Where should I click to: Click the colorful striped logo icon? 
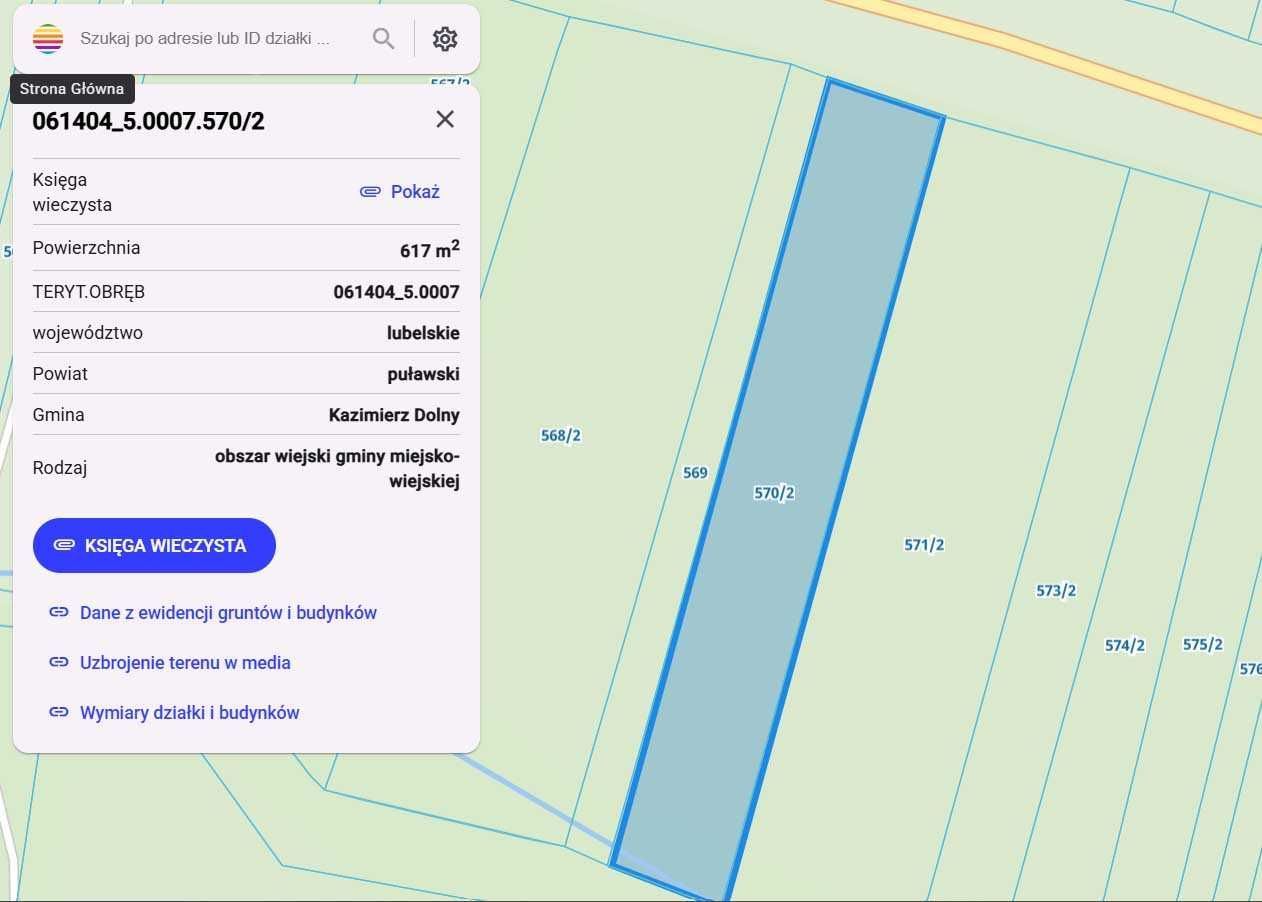(x=48, y=39)
